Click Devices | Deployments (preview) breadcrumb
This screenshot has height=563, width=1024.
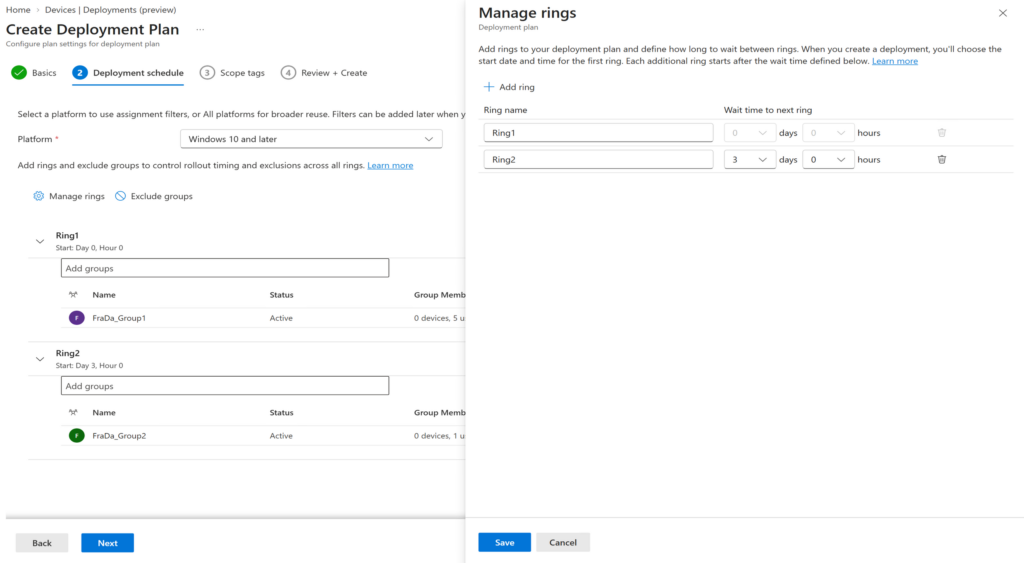[110, 10]
